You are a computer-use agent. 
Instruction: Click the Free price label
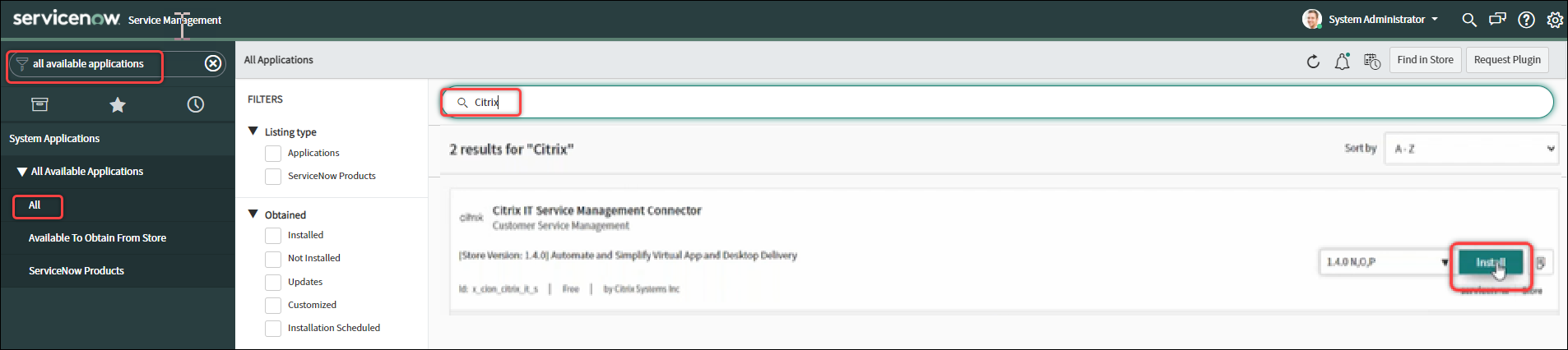point(570,289)
